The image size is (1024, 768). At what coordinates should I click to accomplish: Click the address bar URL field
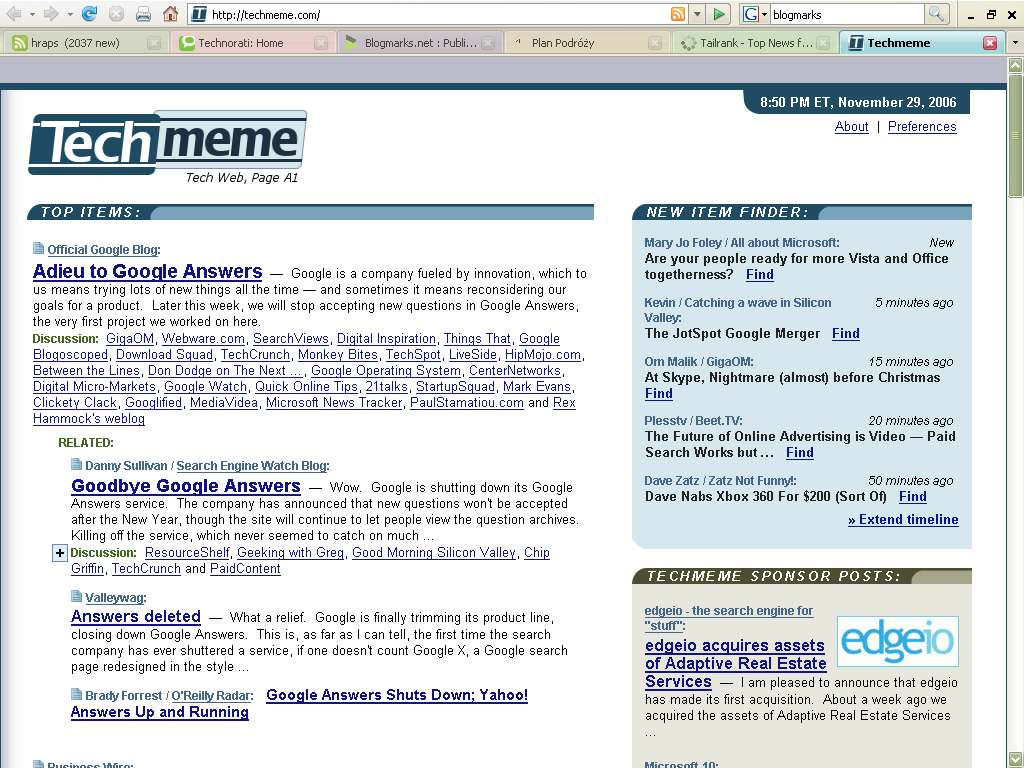coord(439,14)
